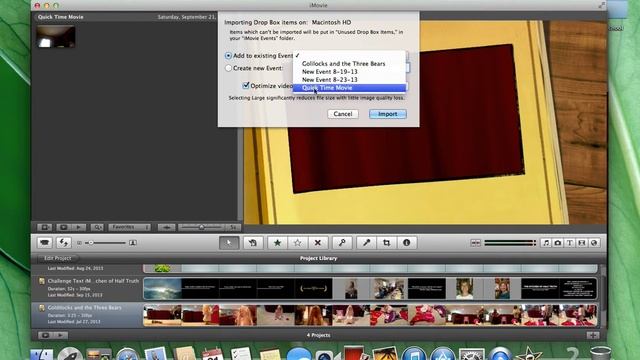Select the crop and rotate tool
640x360 pixels.
(386, 243)
